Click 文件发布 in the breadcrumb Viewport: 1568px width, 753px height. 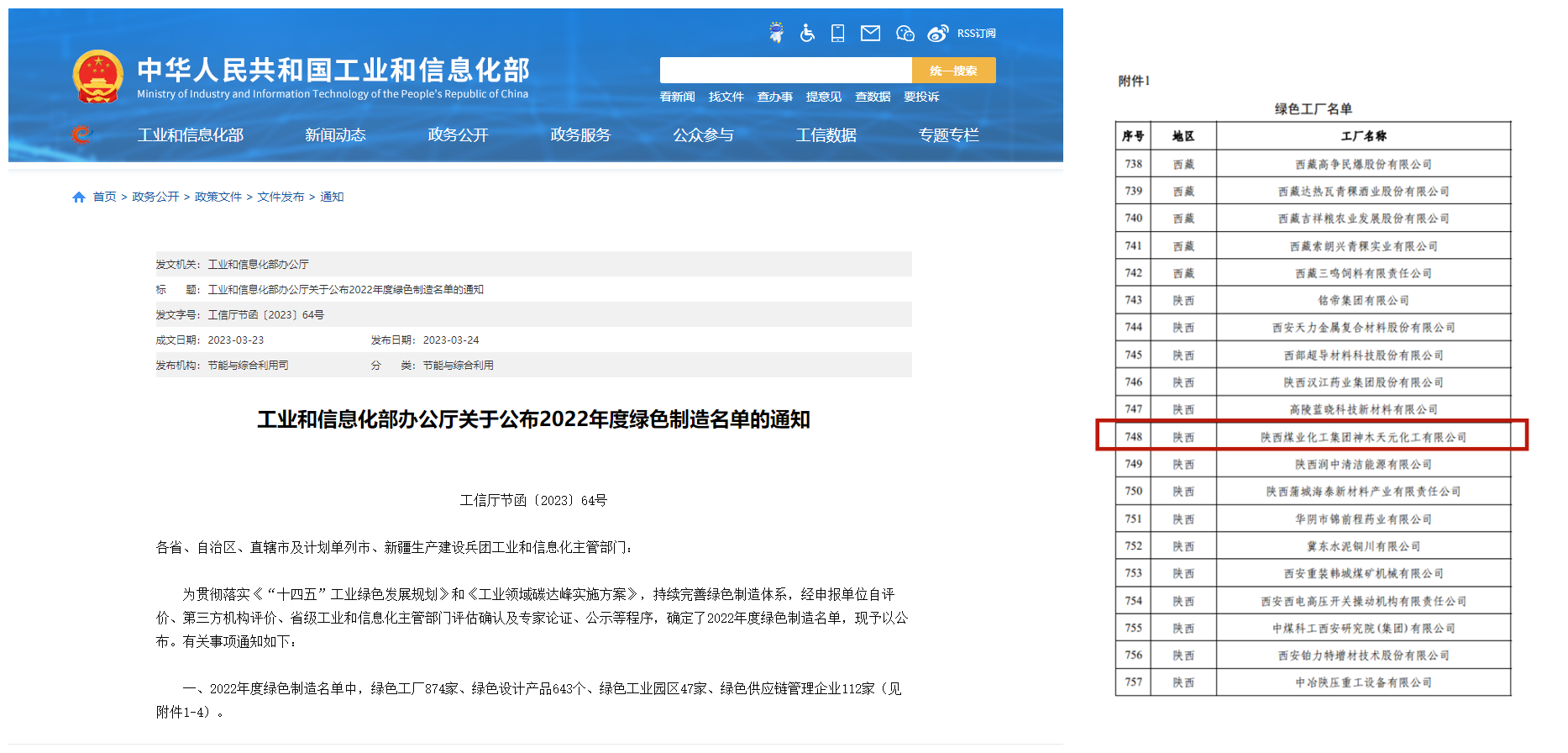coord(281,197)
